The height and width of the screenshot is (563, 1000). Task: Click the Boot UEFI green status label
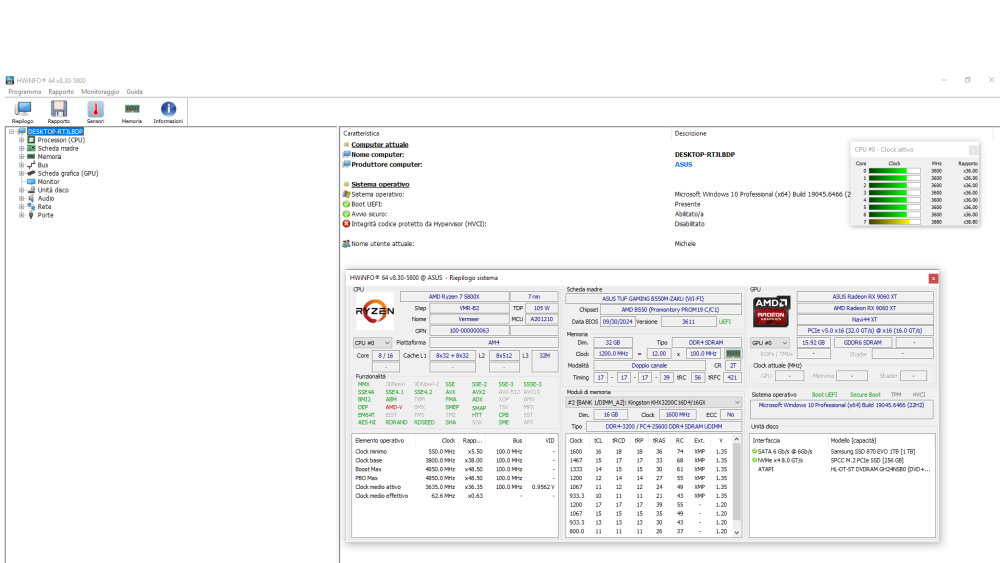824,395
